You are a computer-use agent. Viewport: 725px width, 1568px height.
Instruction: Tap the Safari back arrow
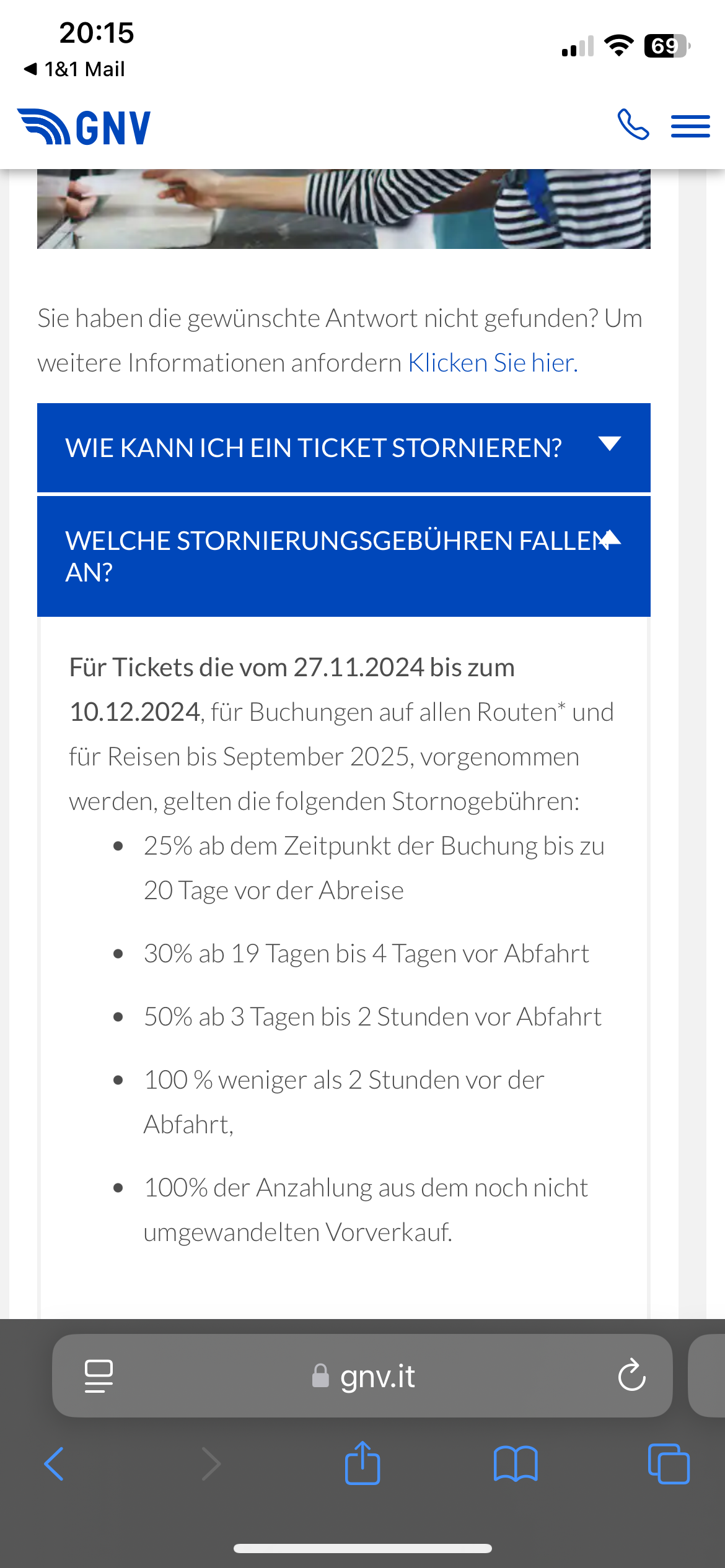pyautogui.click(x=54, y=1464)
